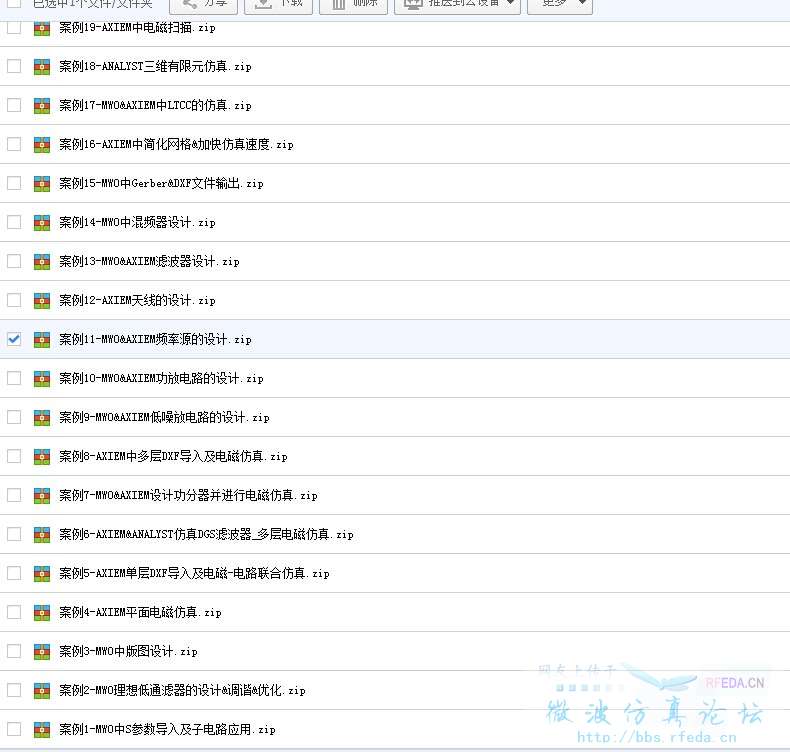Check the box for 案例10-MWO&AXIEM功放电路的设计.zip
790x752 pixels.
[14, 378]
